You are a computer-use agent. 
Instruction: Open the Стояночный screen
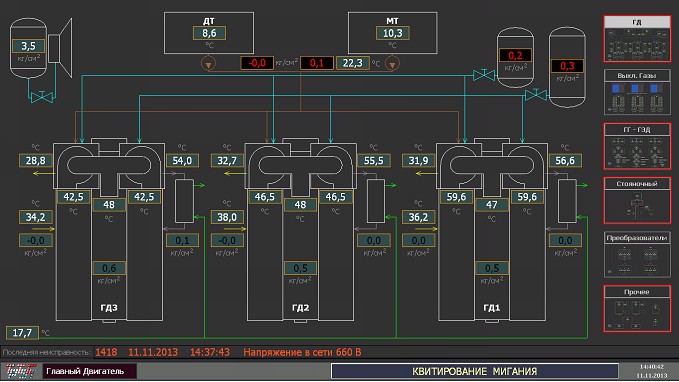[x=637, y=201]
